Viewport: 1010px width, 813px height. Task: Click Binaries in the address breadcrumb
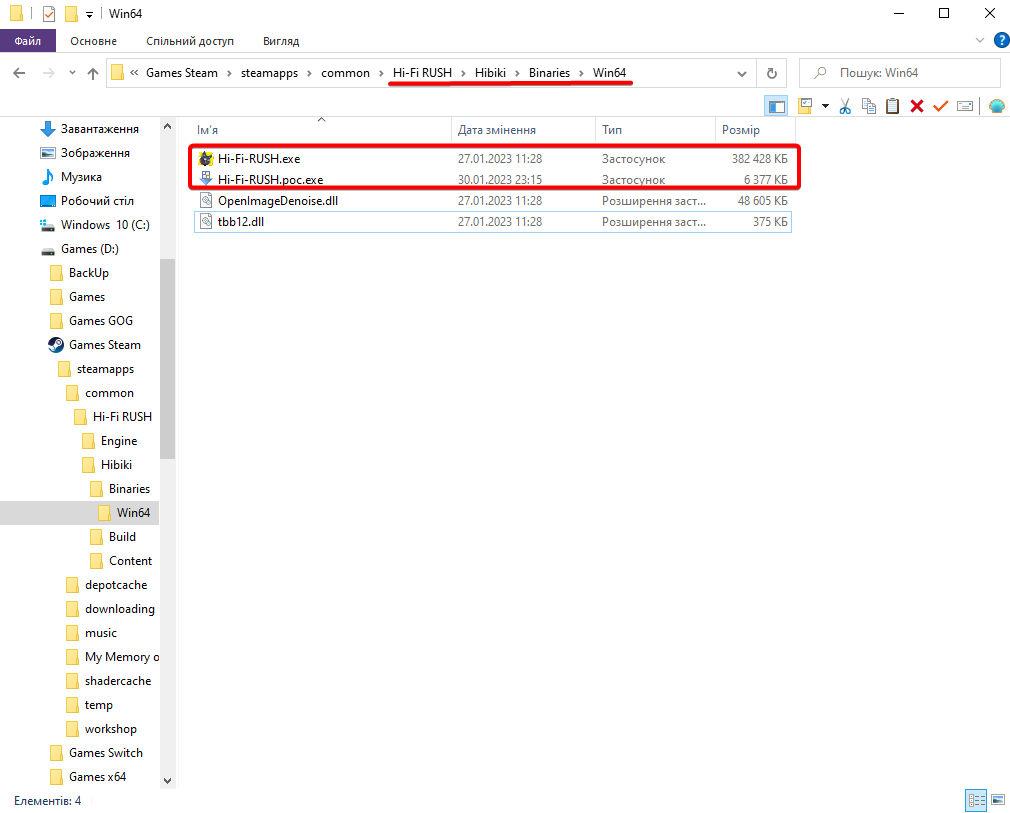pos(549,73)
